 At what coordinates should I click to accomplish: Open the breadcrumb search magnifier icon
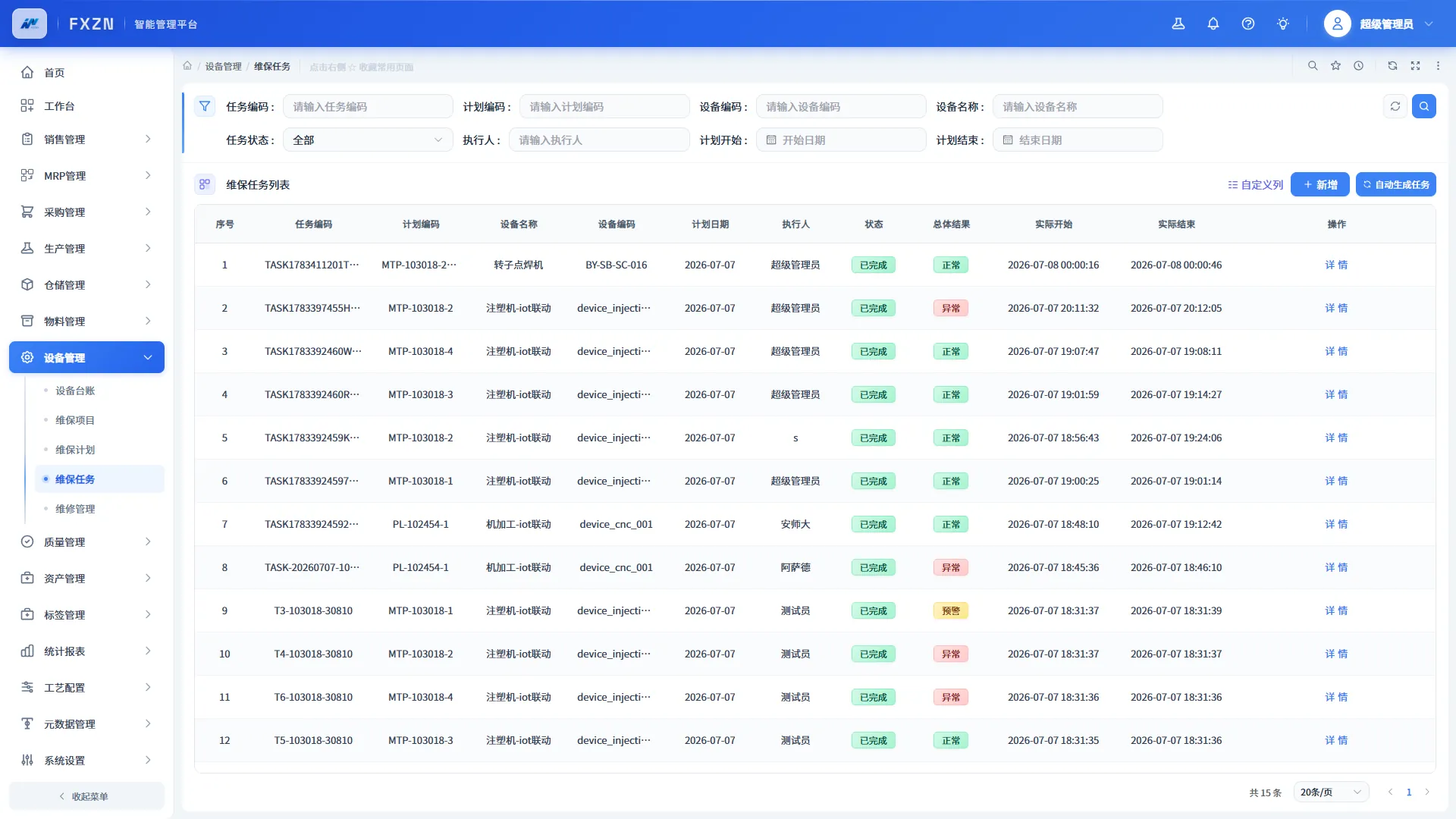(1313, 66)
